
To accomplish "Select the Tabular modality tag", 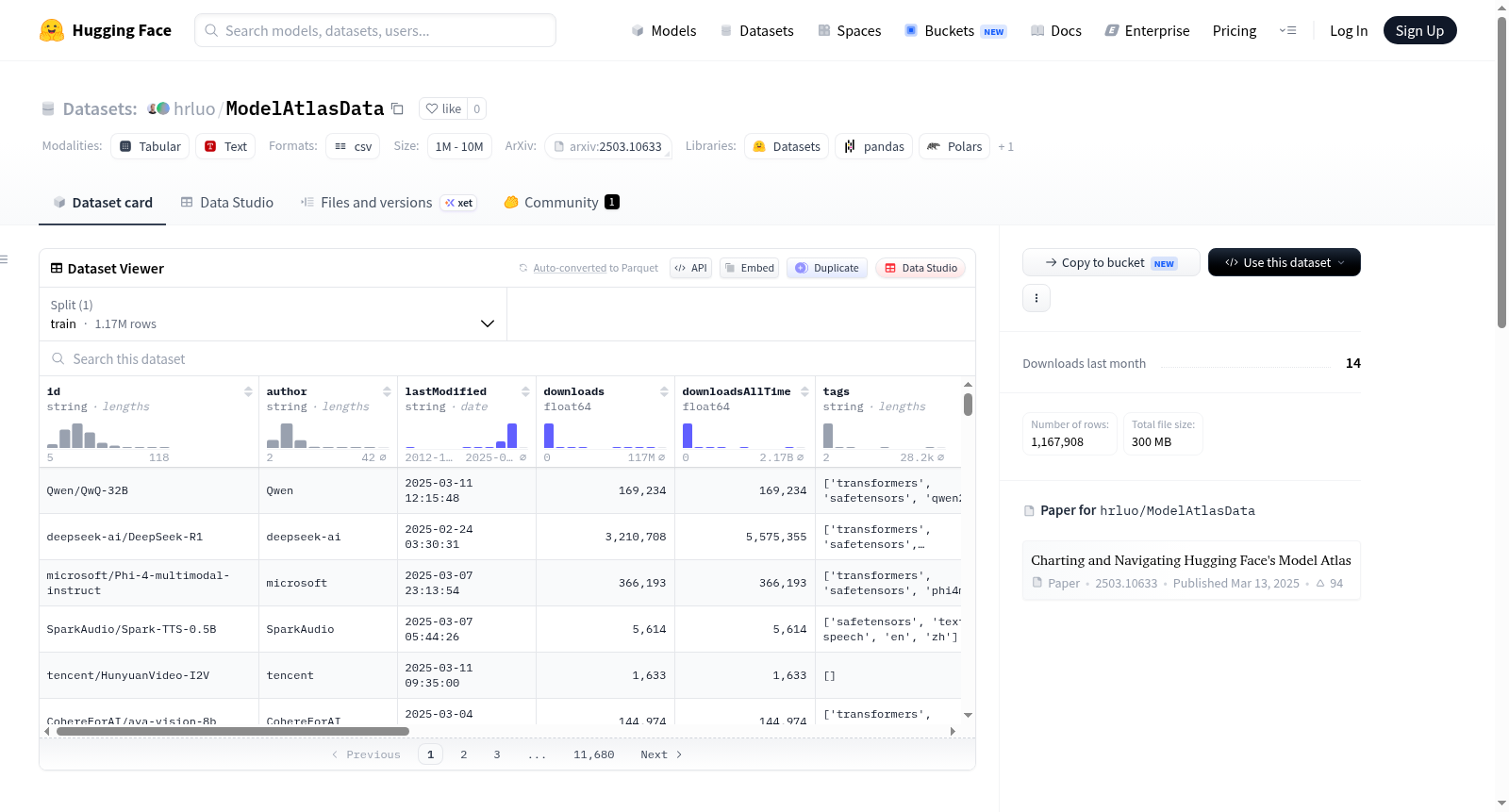I will (x=150, y=146).
